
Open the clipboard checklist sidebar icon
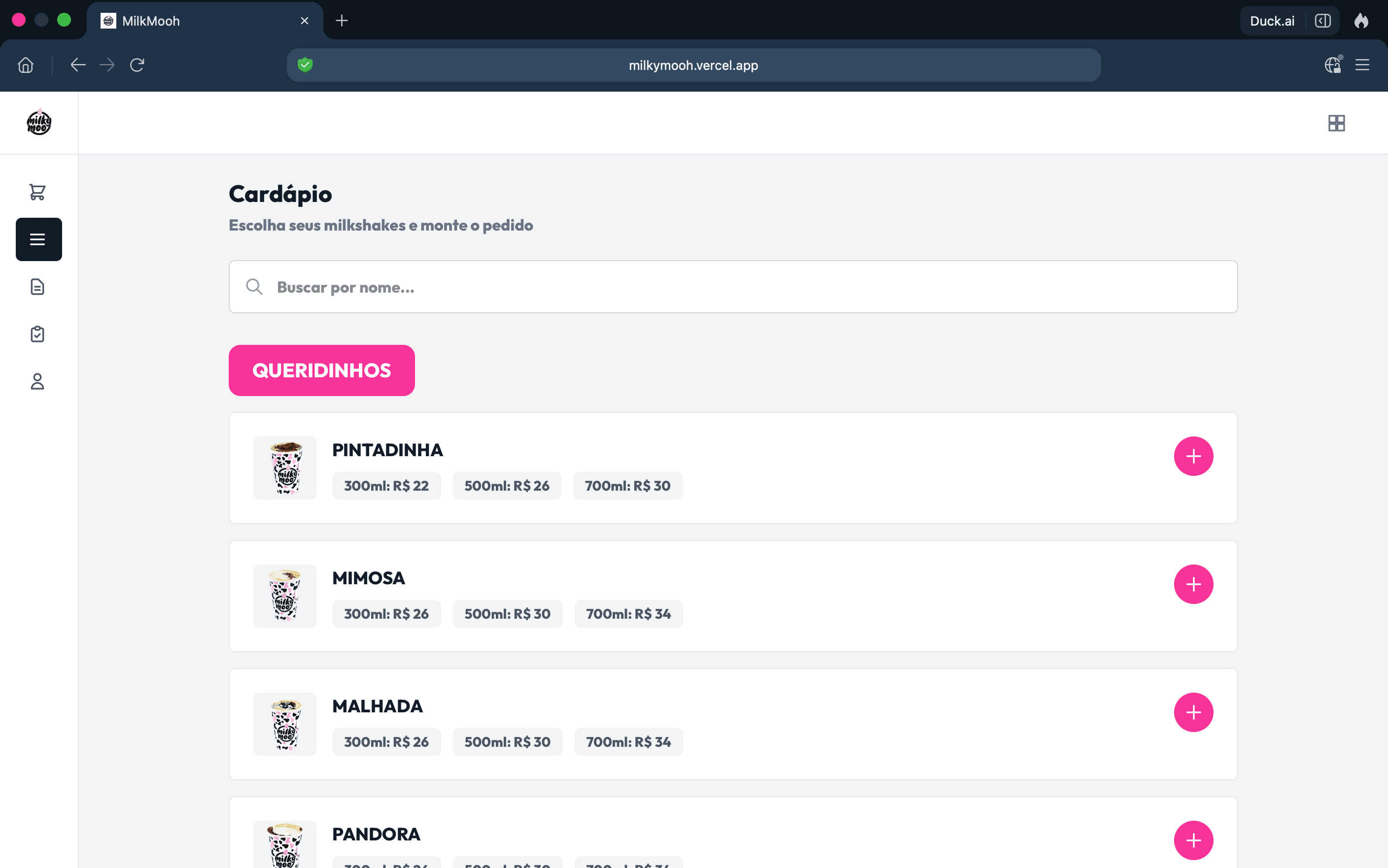38,334
